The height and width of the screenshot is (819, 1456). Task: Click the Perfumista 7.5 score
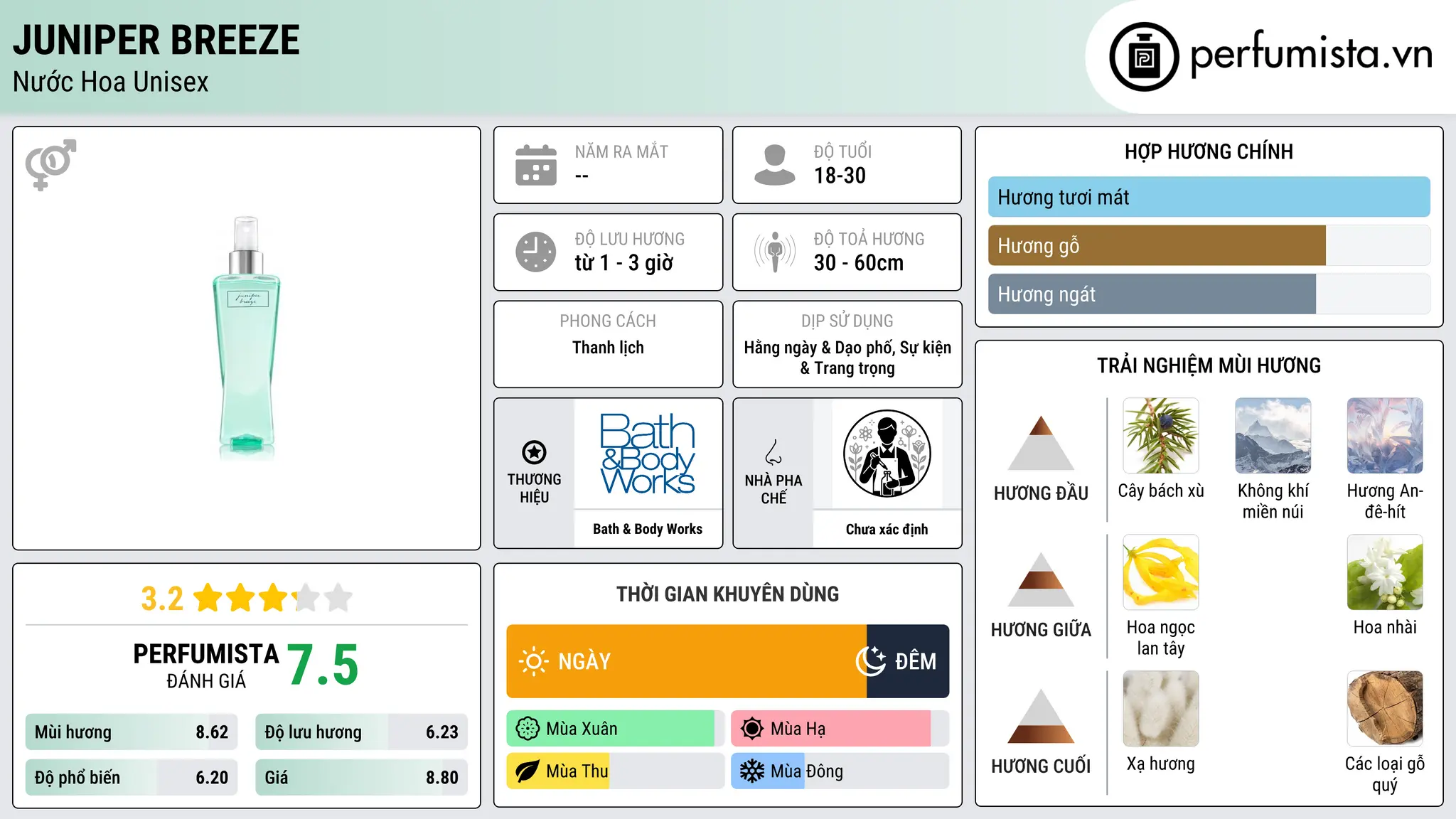[323, 665]
